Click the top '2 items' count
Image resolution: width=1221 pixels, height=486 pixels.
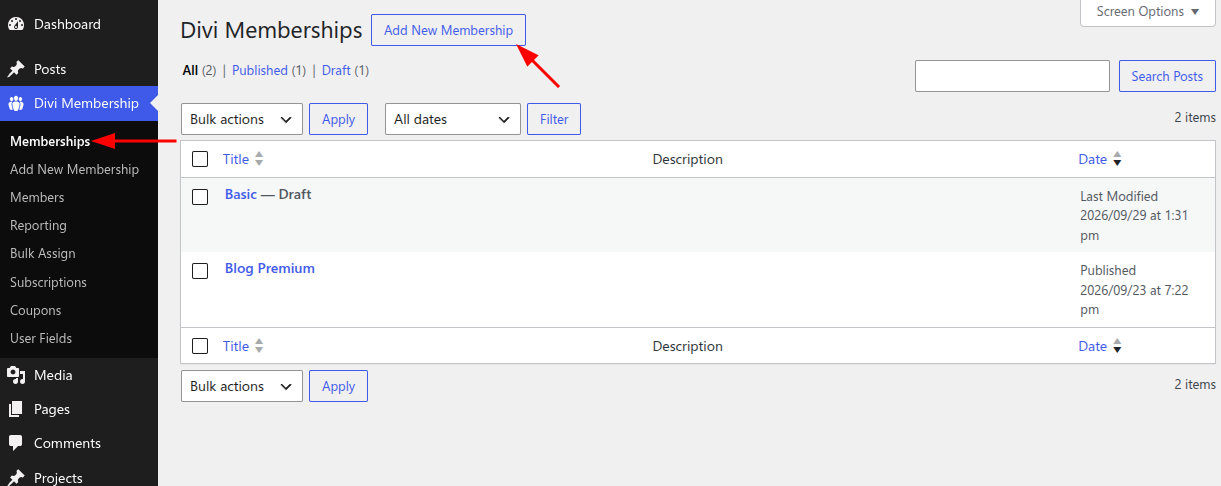(x=1195, y=117)
